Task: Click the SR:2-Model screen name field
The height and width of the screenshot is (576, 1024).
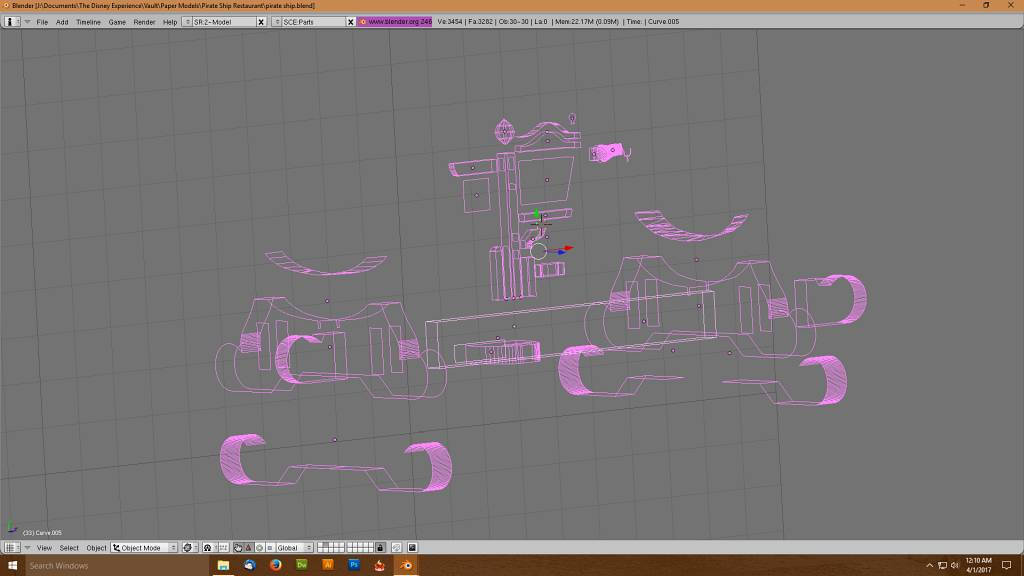Action: [223, 22]
